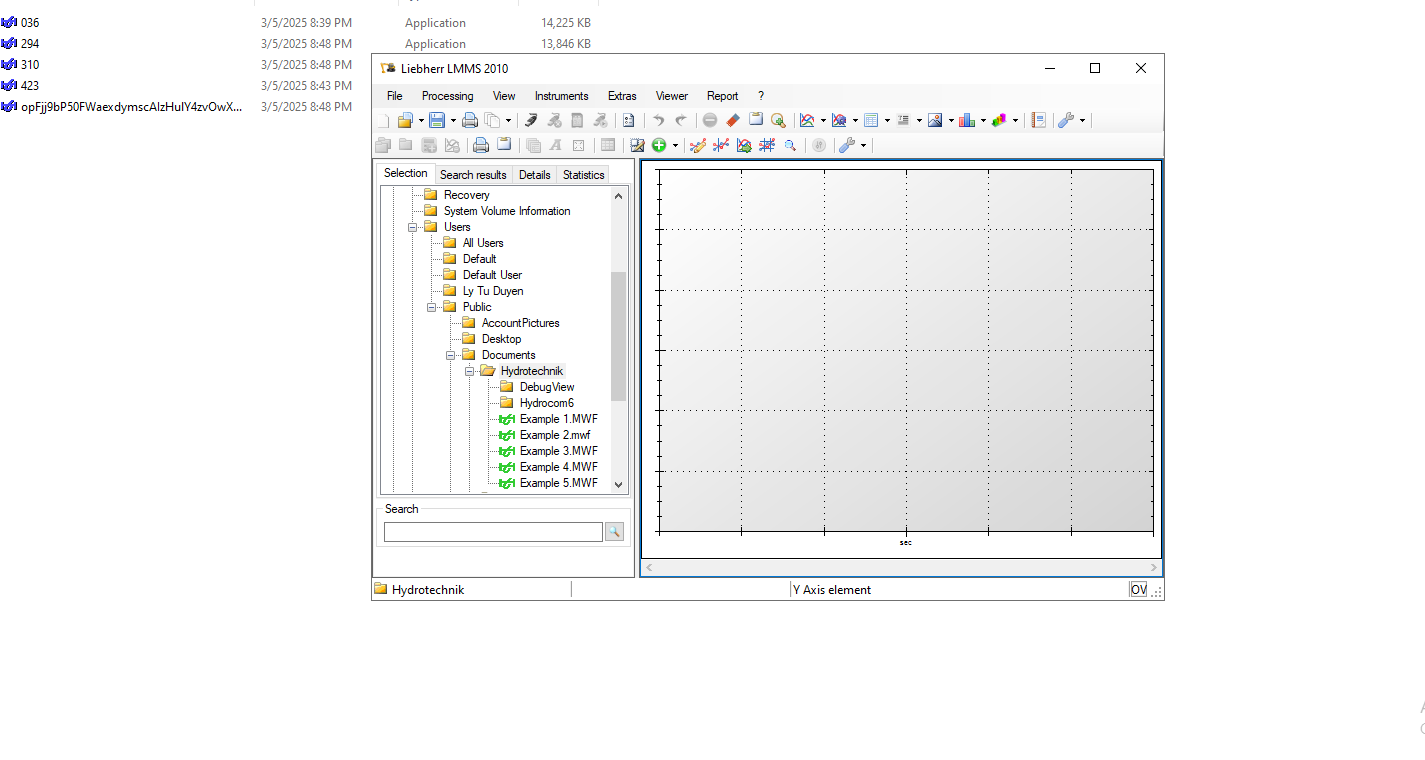Collapse the Hydrotechnik folder tree node
The height and width of the screenshot is (760, 1425).
tap(470, 371)
